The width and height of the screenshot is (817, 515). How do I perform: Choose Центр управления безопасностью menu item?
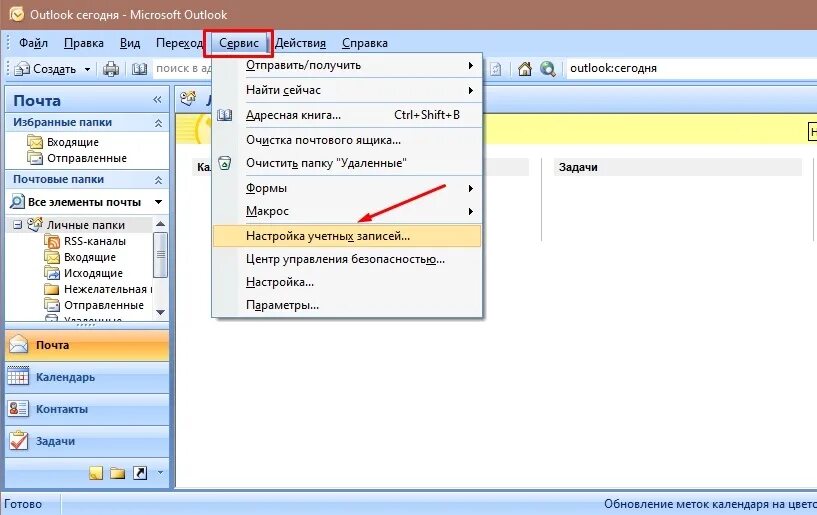[347, 259]
